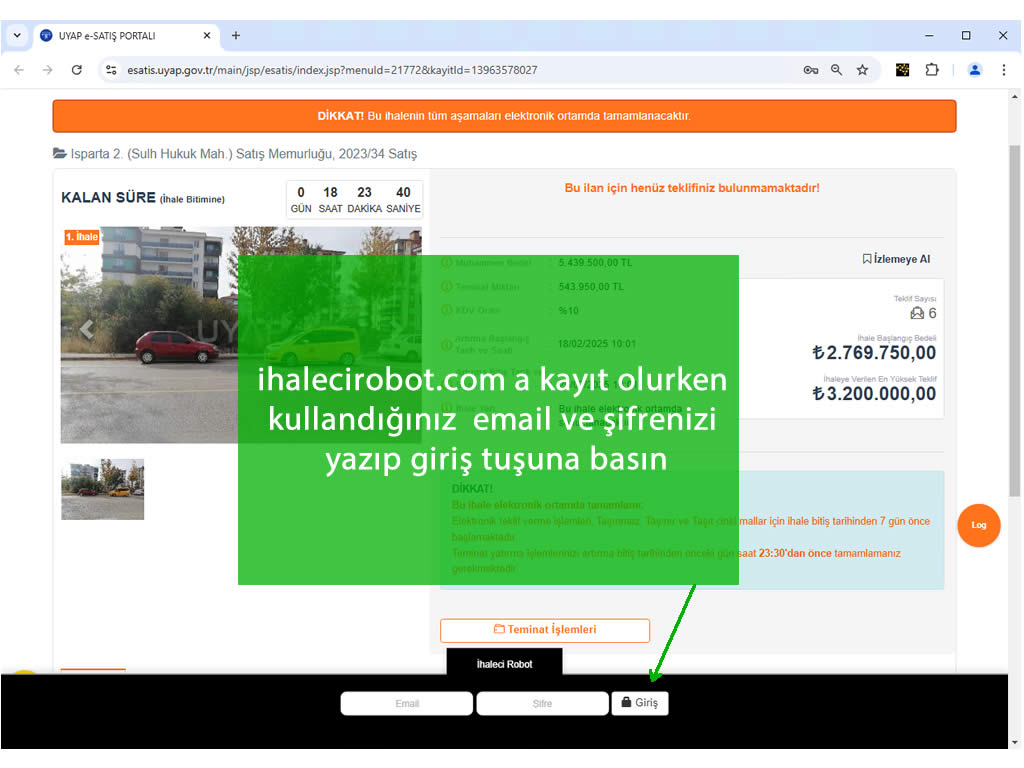Click the orange Log button
The width and height of the screenshot is (1024, 768).
pos(978,525)
